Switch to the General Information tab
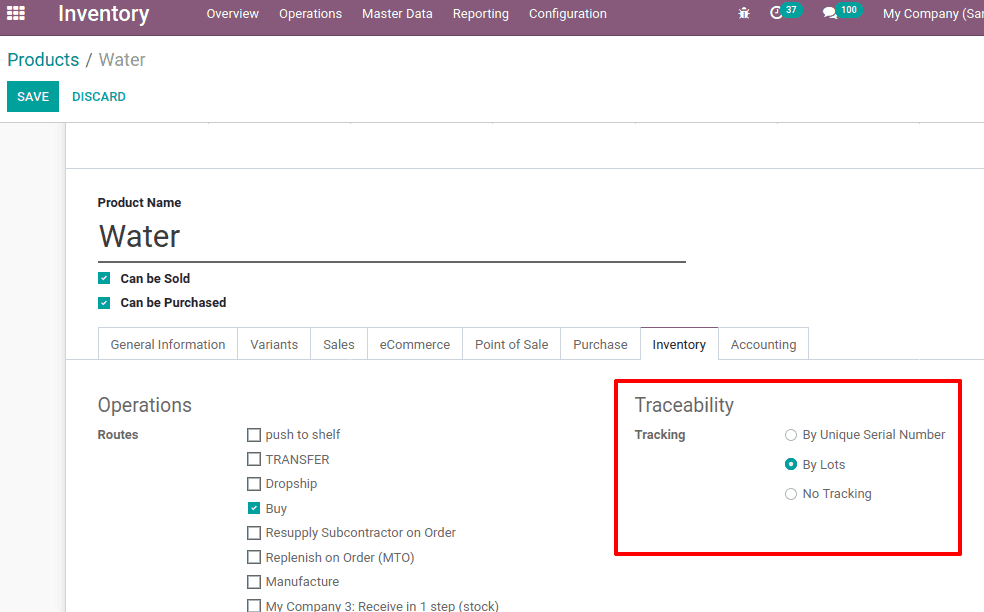 pyautogui.click(x=168, y=344)
